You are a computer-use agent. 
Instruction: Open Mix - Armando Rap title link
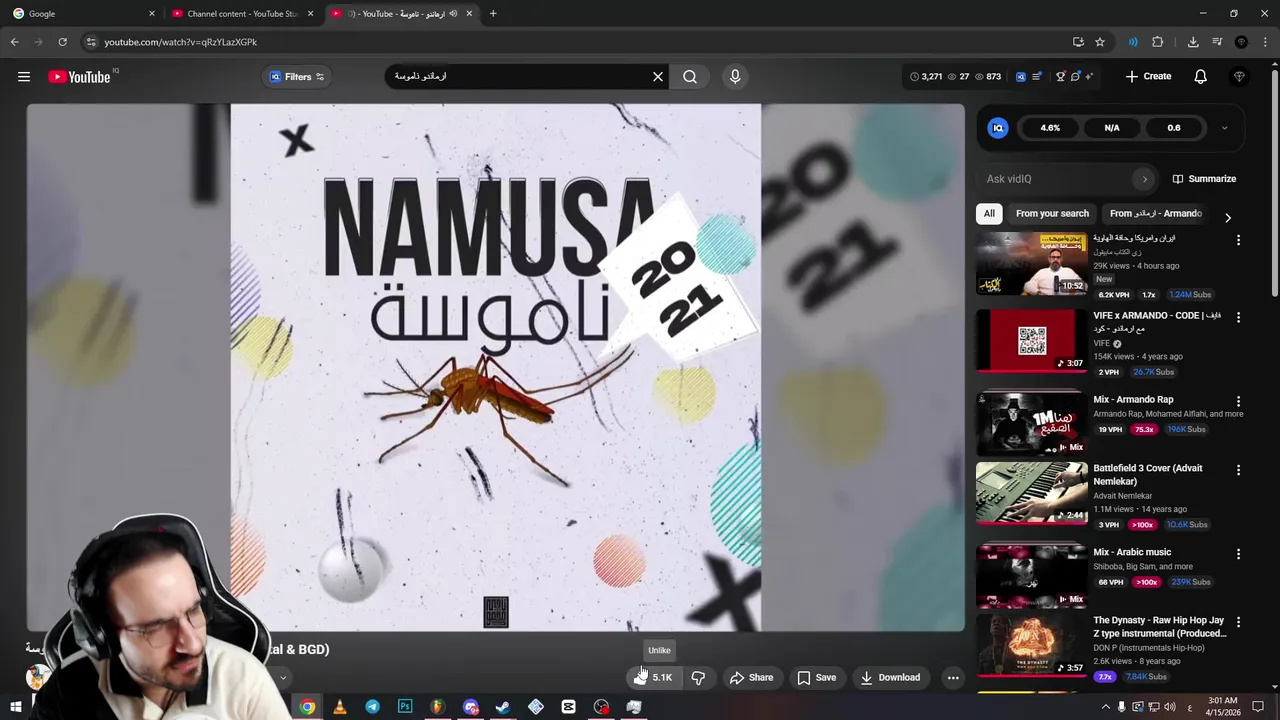coord(1133,399)
